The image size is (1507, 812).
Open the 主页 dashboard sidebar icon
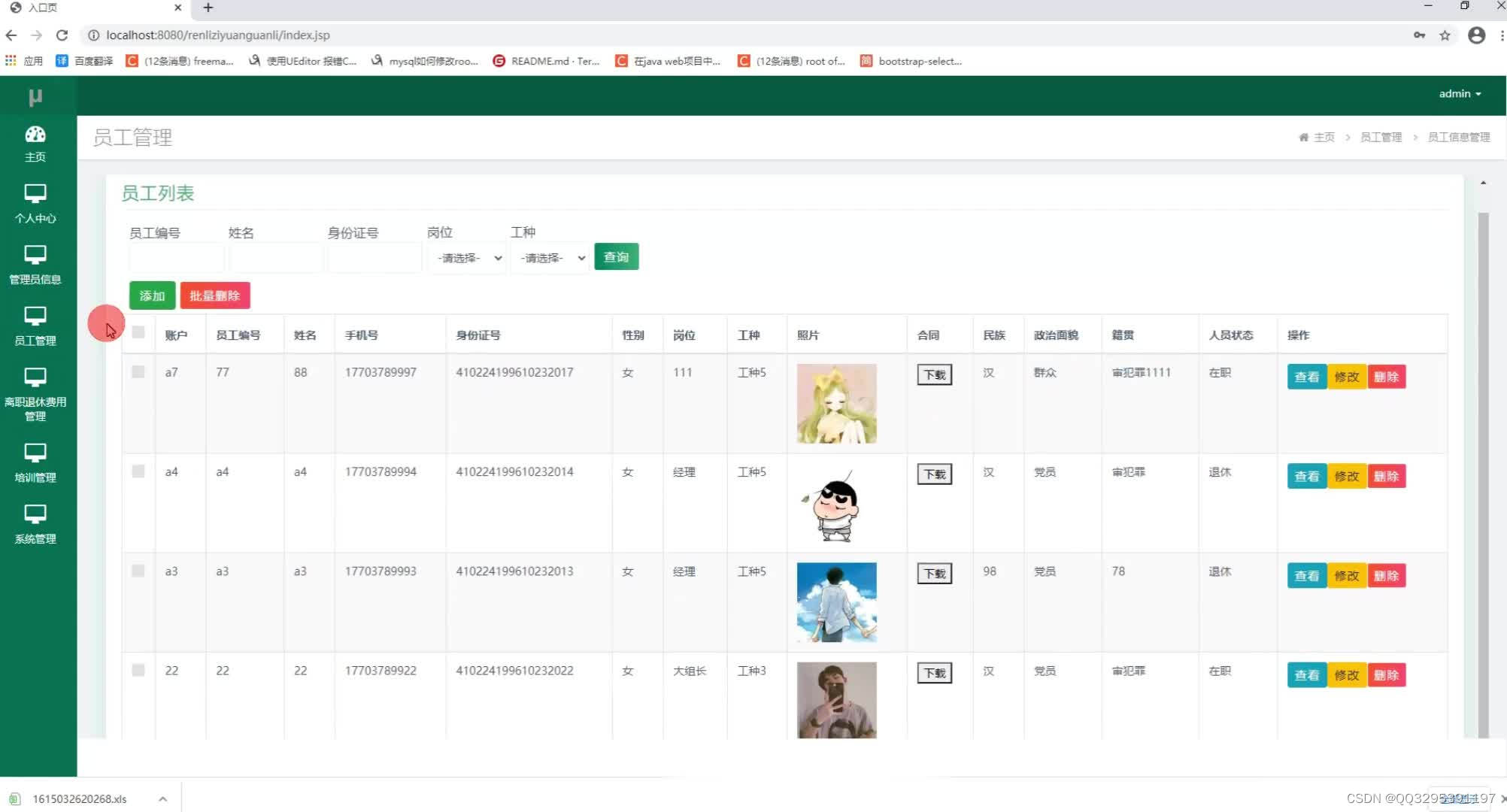(35, 143)
